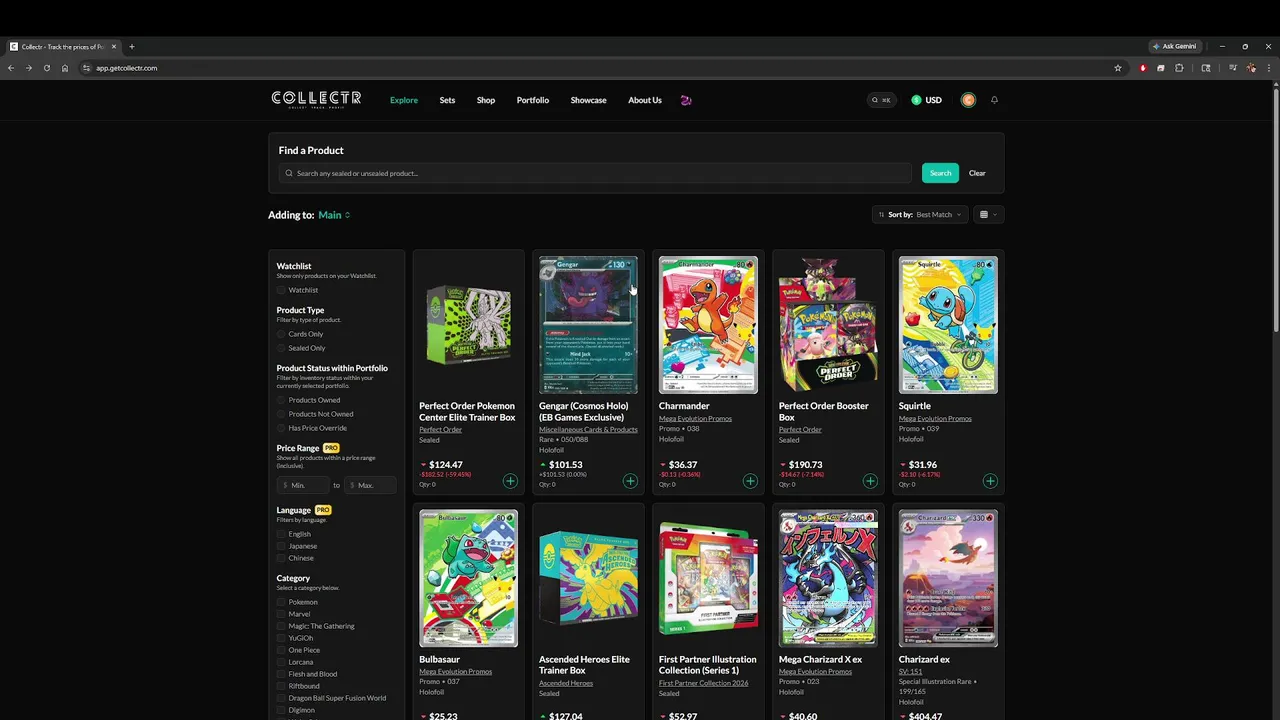The width and height of the screenshot is (1280, 720).
Task: Switch to the Explore tab
Action: 404,100
